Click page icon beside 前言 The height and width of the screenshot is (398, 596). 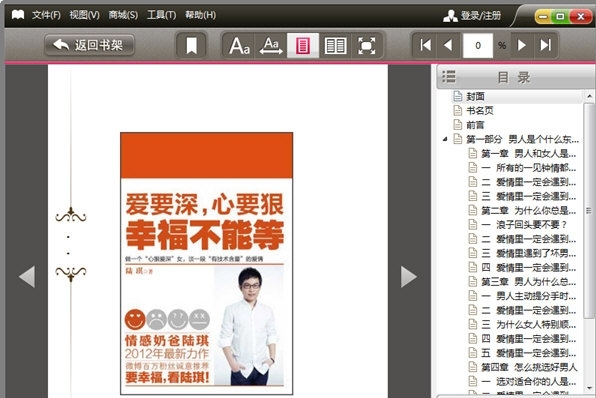pyautogui.click(x=458, y=125)
